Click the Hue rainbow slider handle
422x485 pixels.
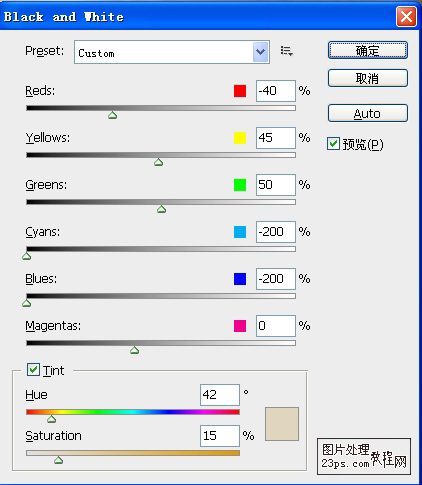[x=51, y=419]
